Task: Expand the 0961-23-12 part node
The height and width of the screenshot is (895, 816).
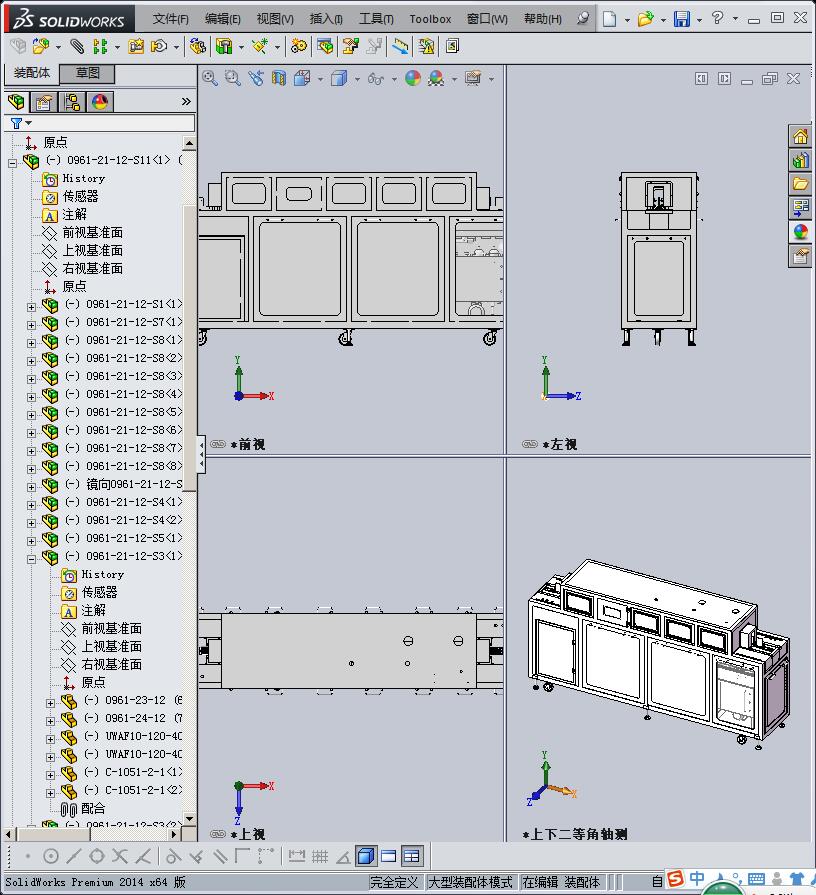Action: click(50, 703)
